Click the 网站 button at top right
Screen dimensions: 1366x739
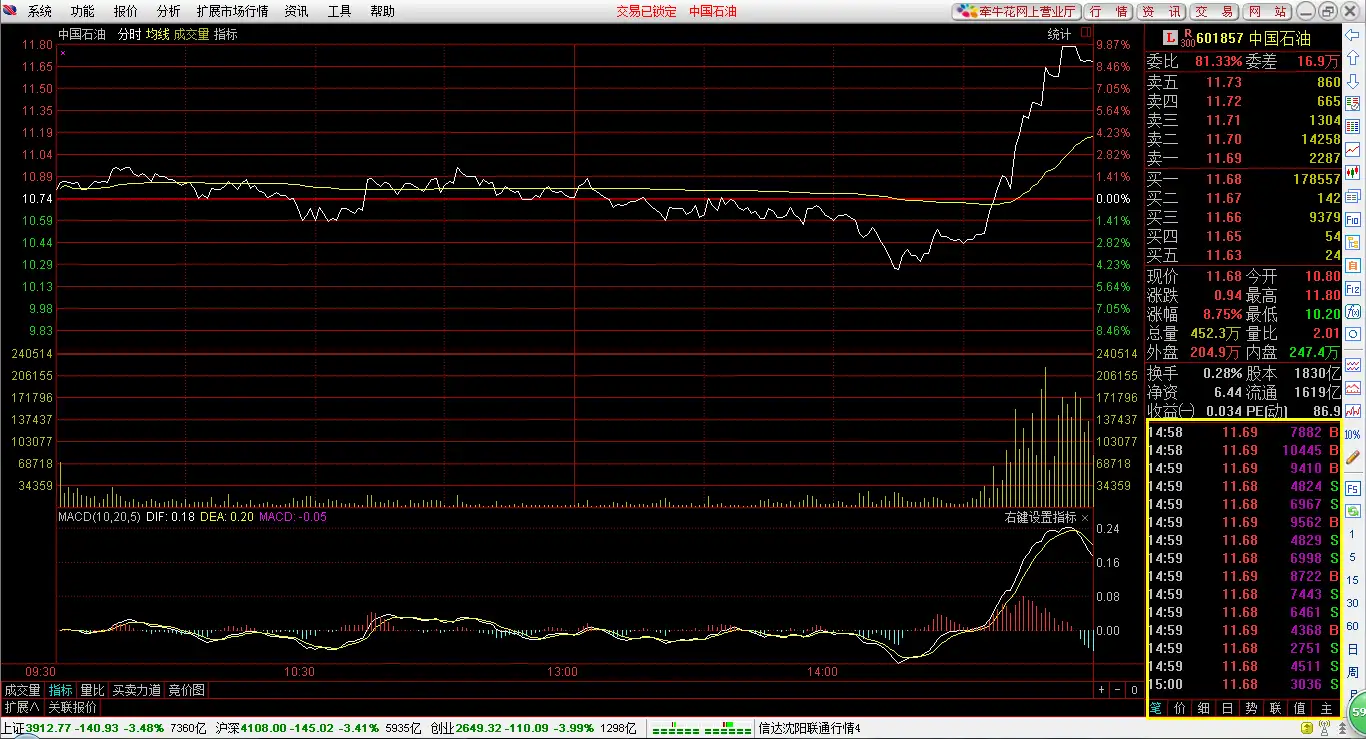pyautogui.click(x=1268, y=11)
